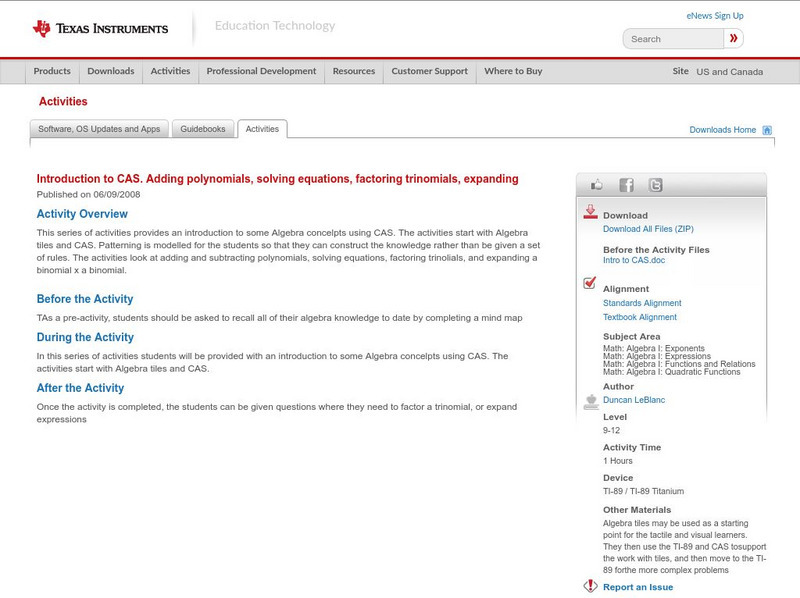Click the red download arrow icon
800x598 pixels.
(590, 212)
